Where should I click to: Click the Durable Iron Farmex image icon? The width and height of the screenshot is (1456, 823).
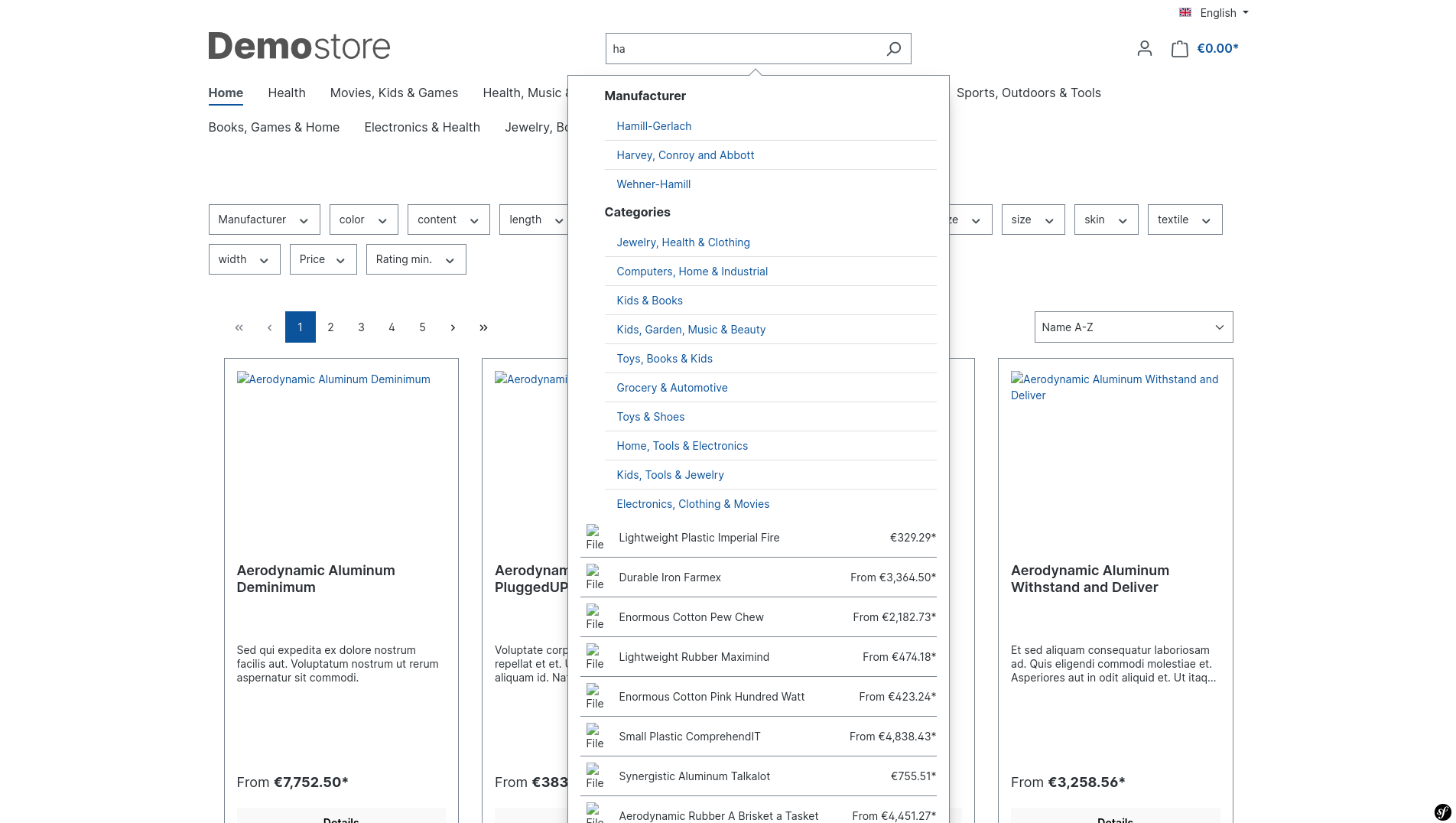[595, 577]
